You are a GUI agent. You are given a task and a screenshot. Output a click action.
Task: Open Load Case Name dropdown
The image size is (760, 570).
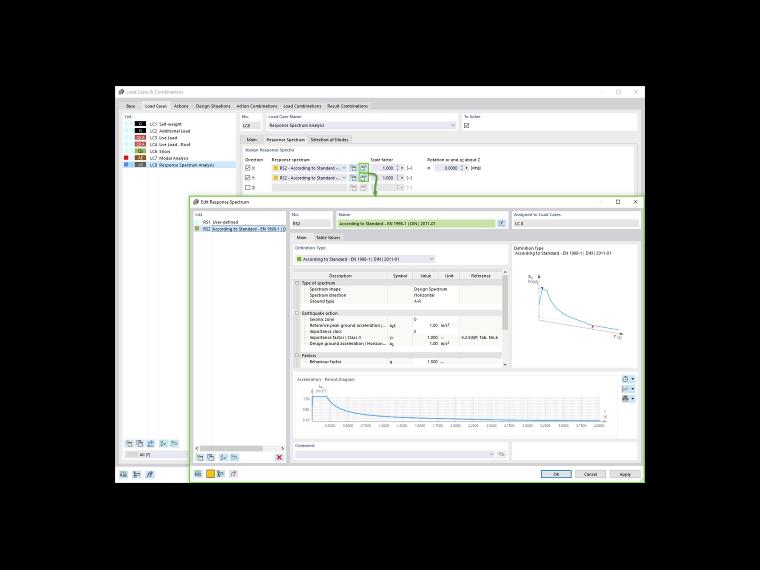pyautogui.click(x=453, y=126)
